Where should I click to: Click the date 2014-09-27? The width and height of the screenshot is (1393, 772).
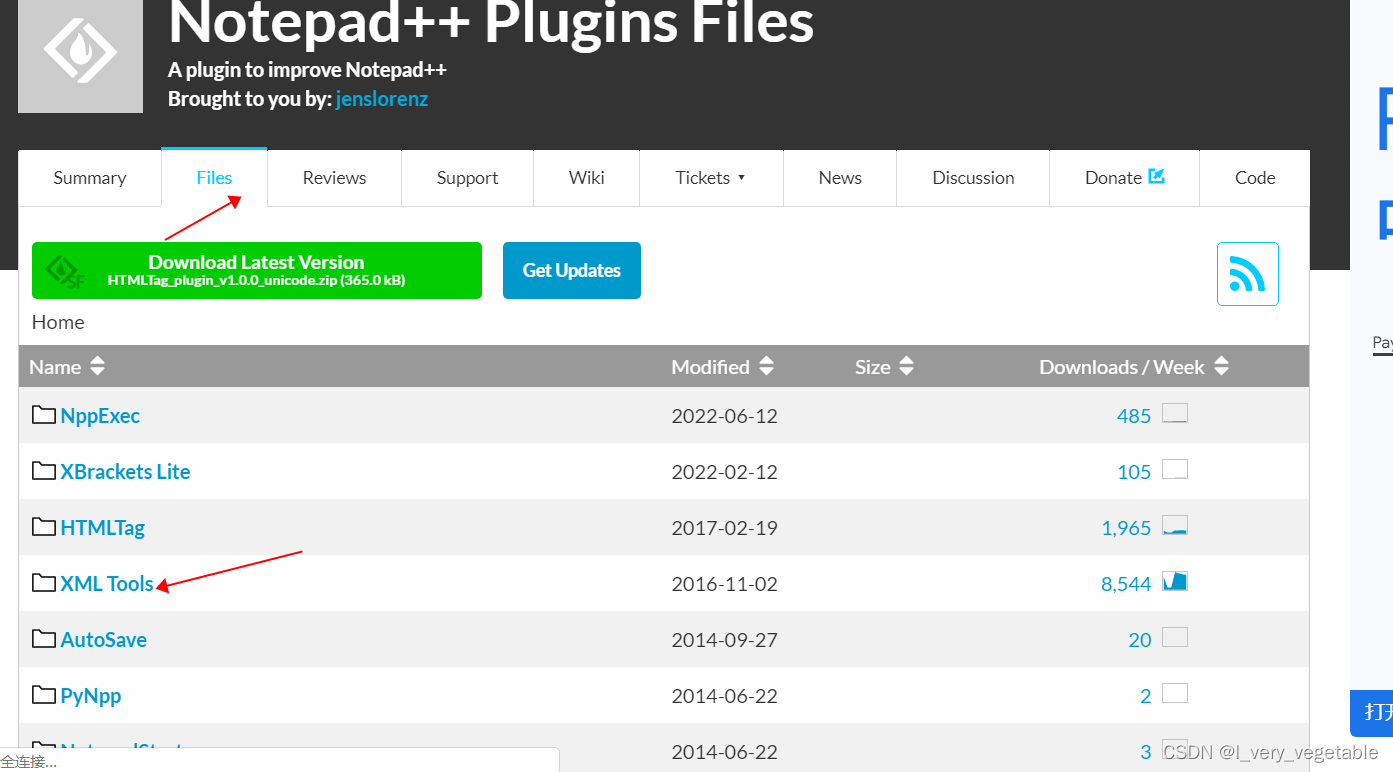(724, 640)
